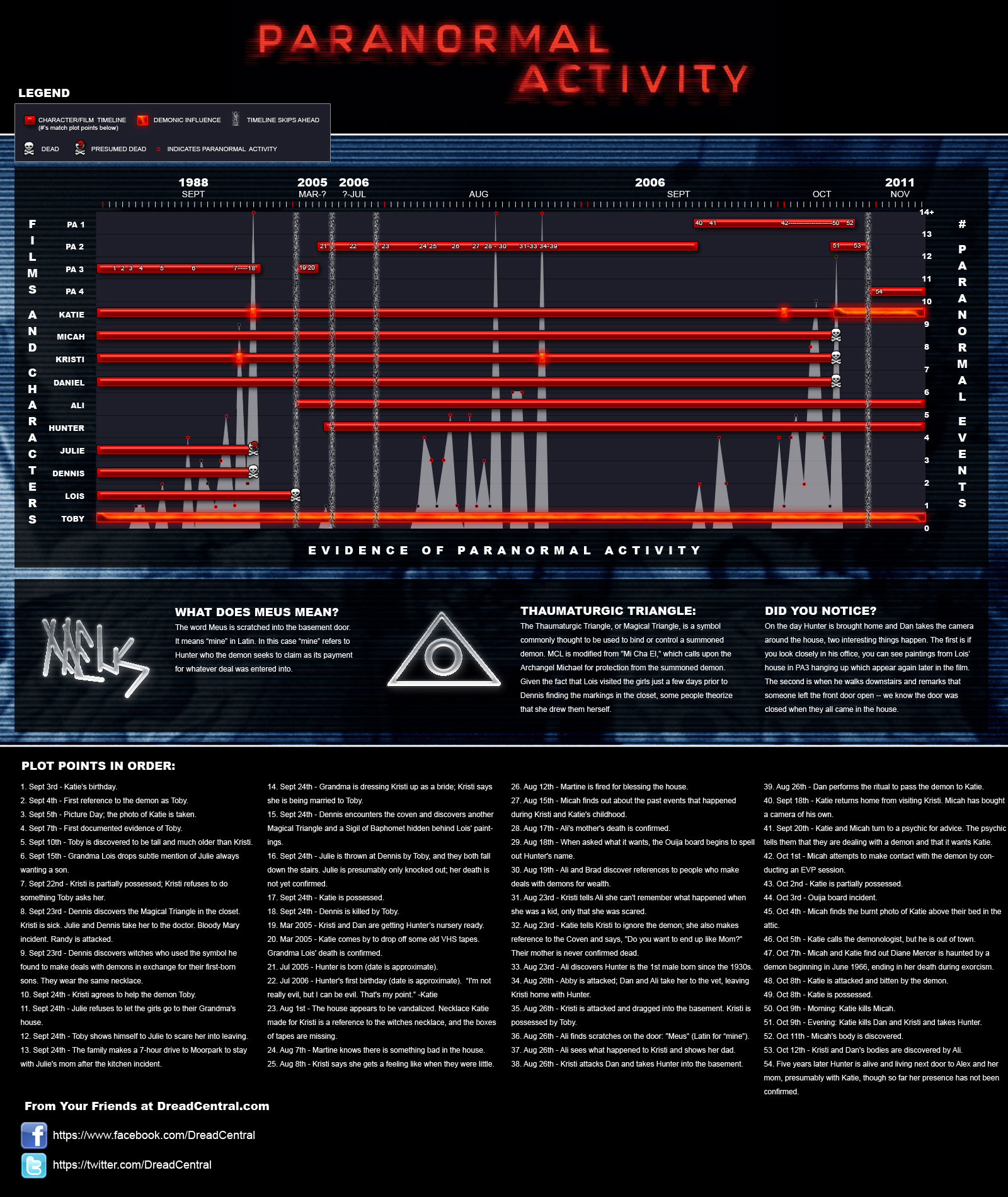
Task: Open the twitter.com/DreadCentral link
Action: (132, 1165)
